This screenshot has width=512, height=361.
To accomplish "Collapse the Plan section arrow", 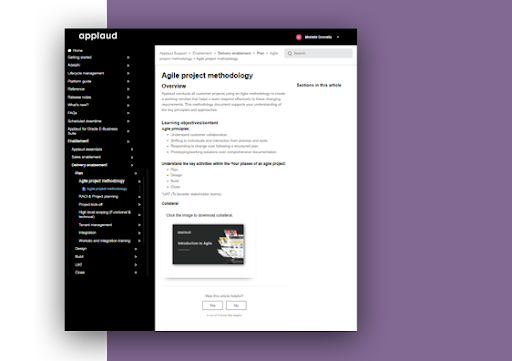I will pos(136,173).
